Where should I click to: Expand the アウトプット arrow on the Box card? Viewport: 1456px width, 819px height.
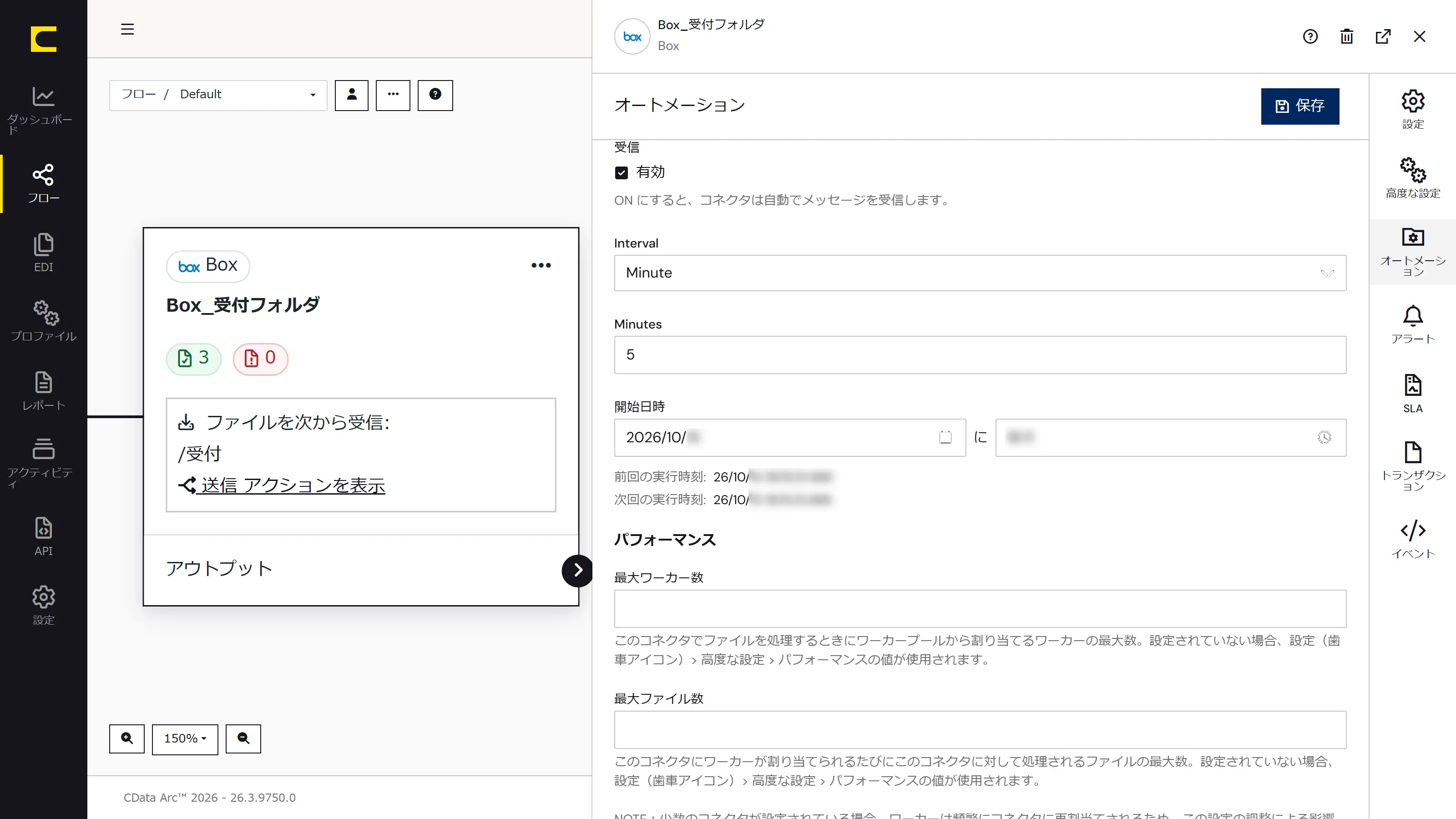[x=577, y=571]
